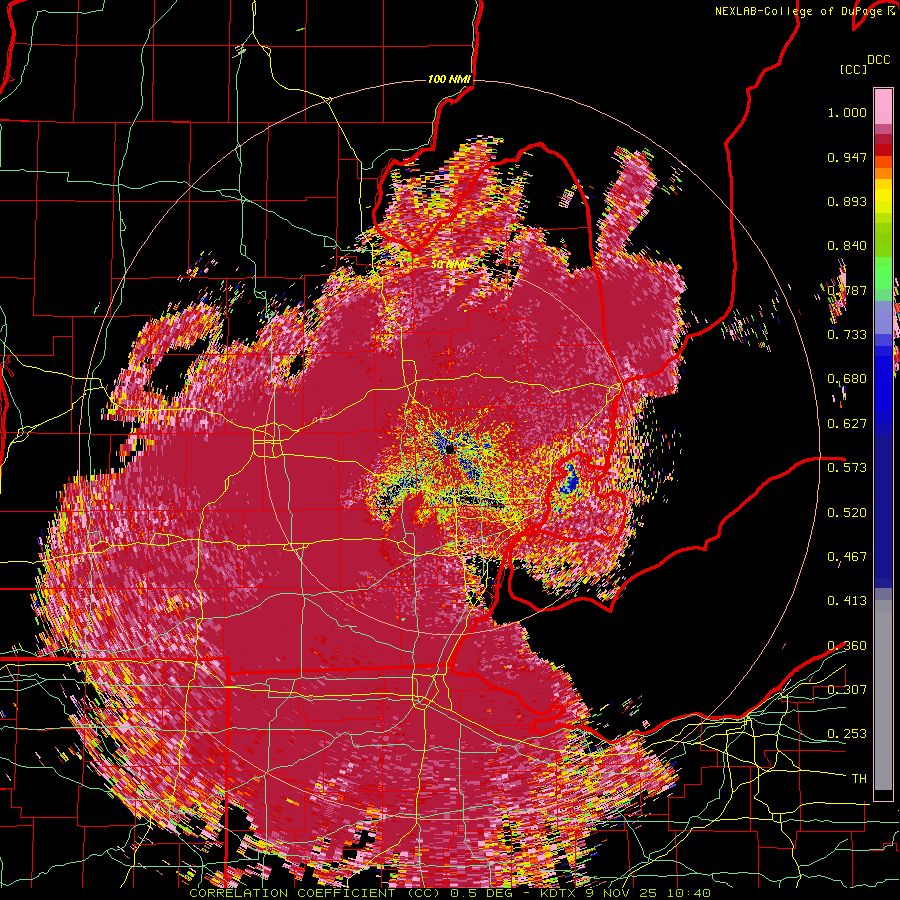Click the 0.947 scale value

[847, 157]
